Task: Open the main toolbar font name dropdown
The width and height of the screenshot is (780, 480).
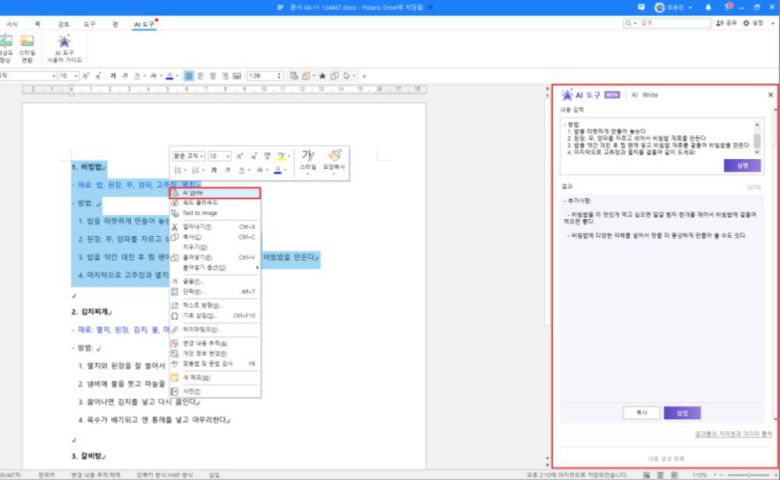Action: [53, 76]
